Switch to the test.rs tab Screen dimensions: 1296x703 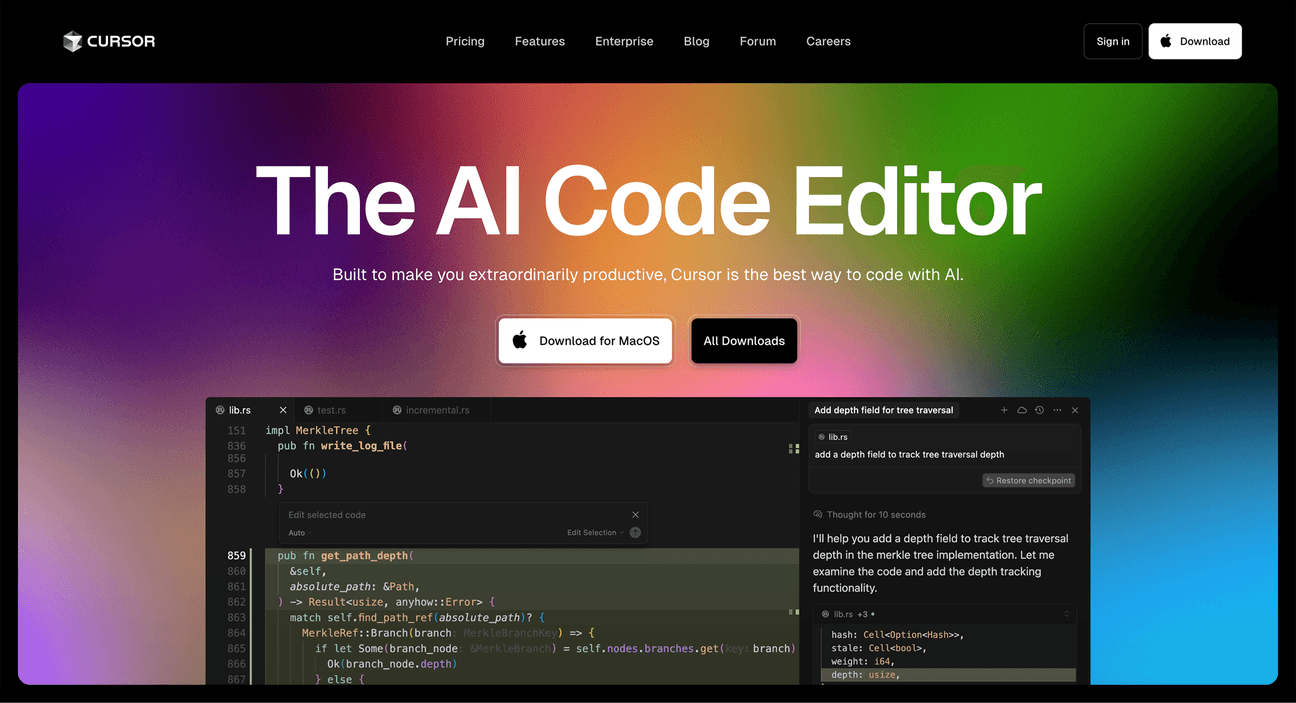(331, 410)
